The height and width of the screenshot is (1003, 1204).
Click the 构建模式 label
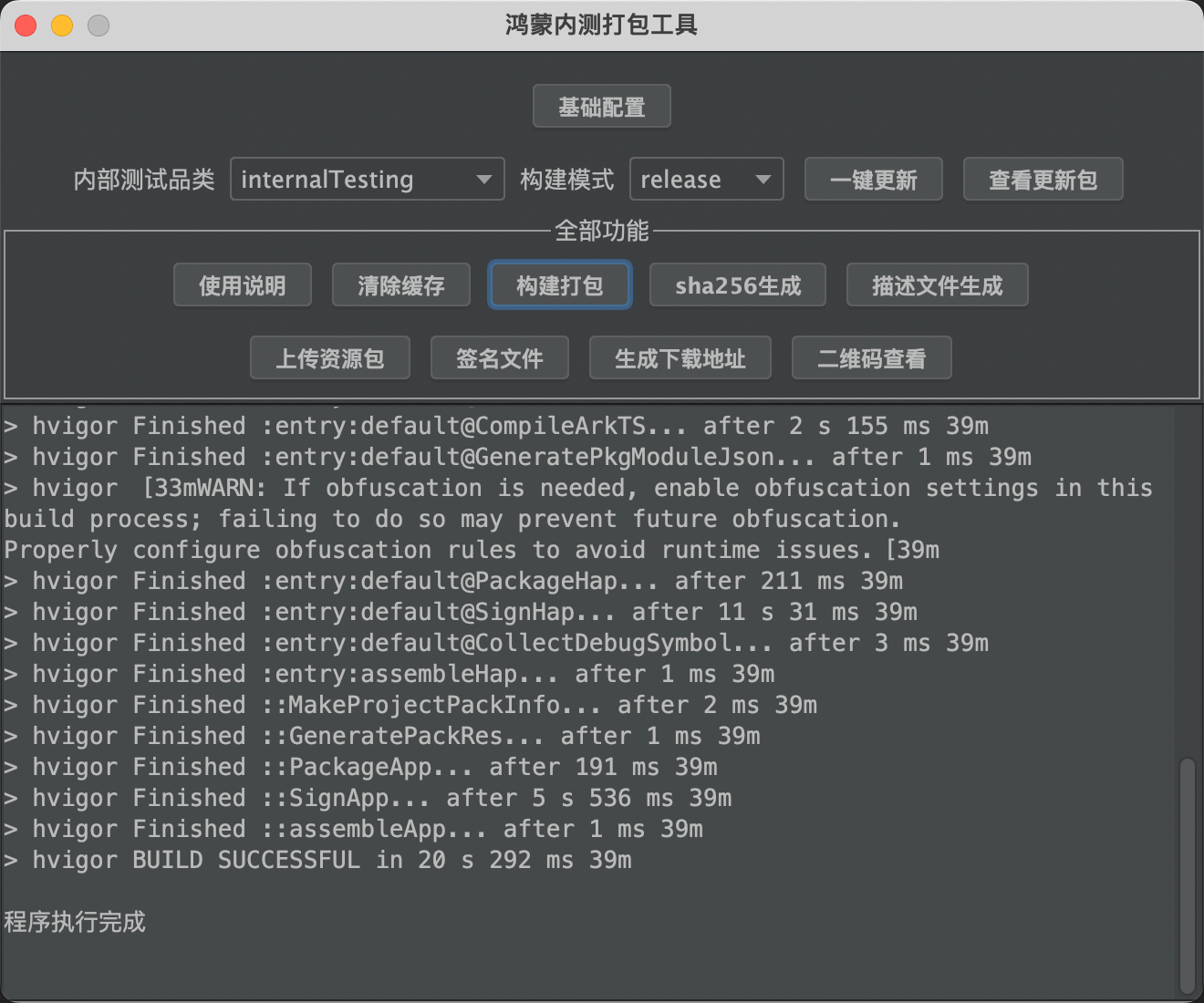567,180
